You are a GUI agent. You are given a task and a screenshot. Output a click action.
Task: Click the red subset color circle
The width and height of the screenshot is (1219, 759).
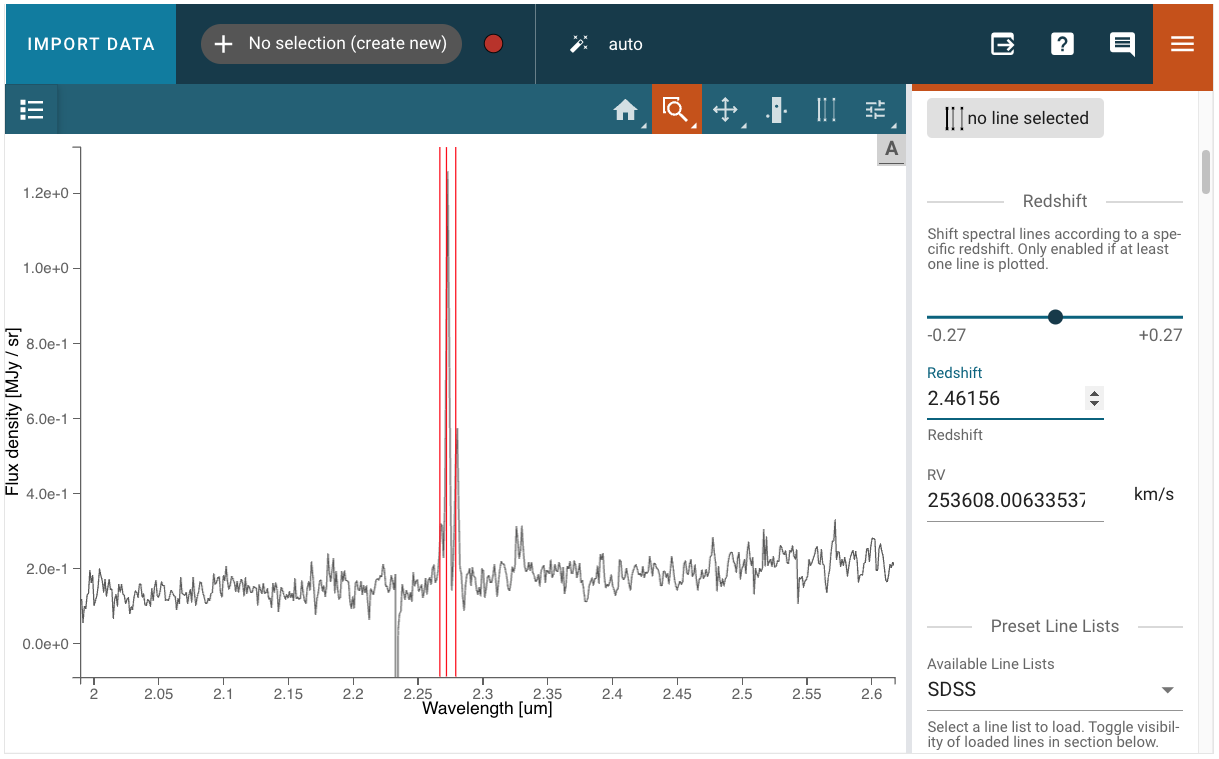click(x=493, y=44)
